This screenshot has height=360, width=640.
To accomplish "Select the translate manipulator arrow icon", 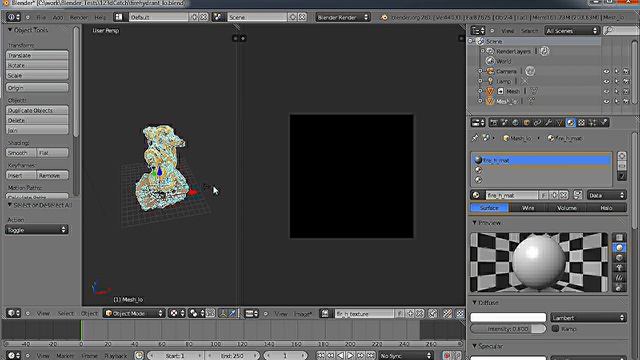I will pos(232,313).
